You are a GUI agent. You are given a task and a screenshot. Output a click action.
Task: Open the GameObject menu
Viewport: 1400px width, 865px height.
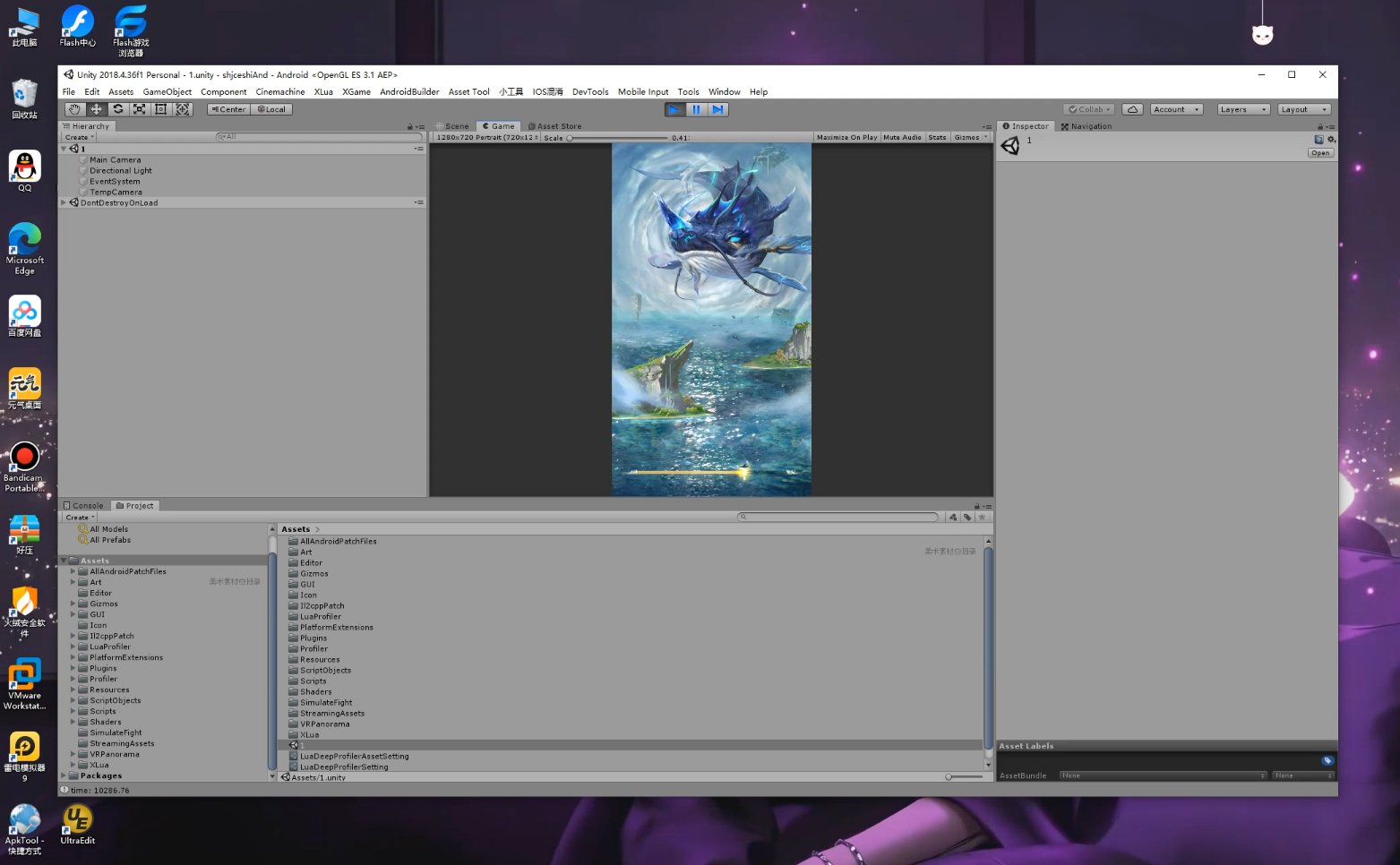tap(167, 92)
